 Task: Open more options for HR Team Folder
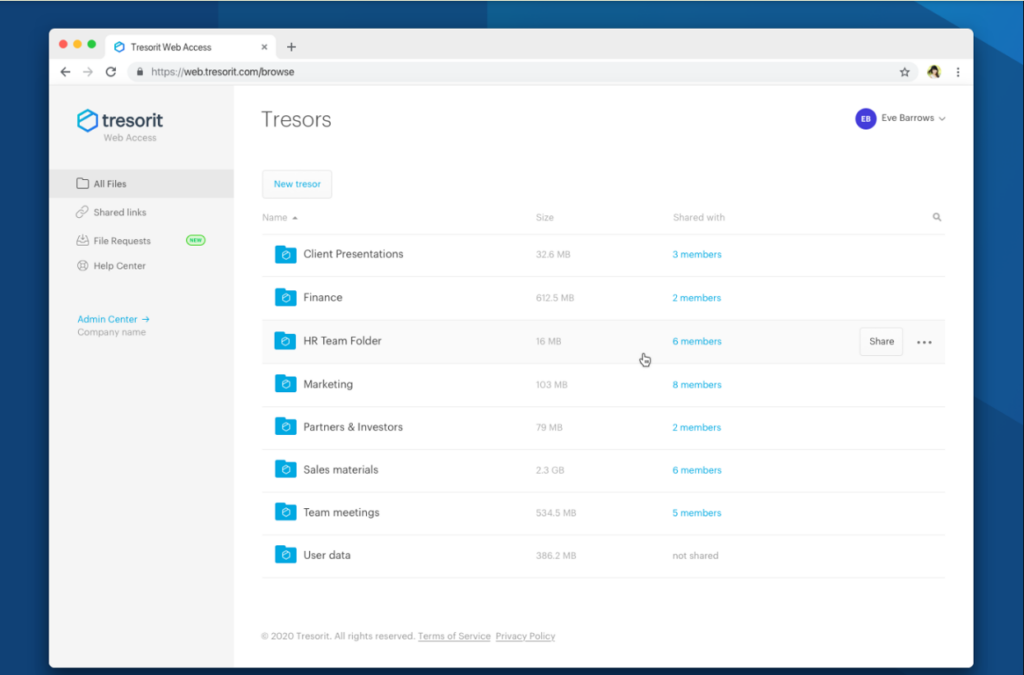(923, 341)
